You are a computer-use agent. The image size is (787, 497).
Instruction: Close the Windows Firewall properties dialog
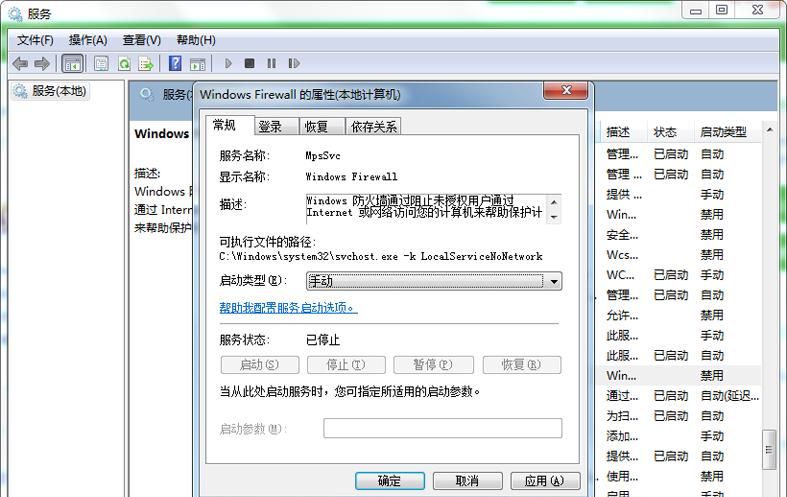click(566, 90)
